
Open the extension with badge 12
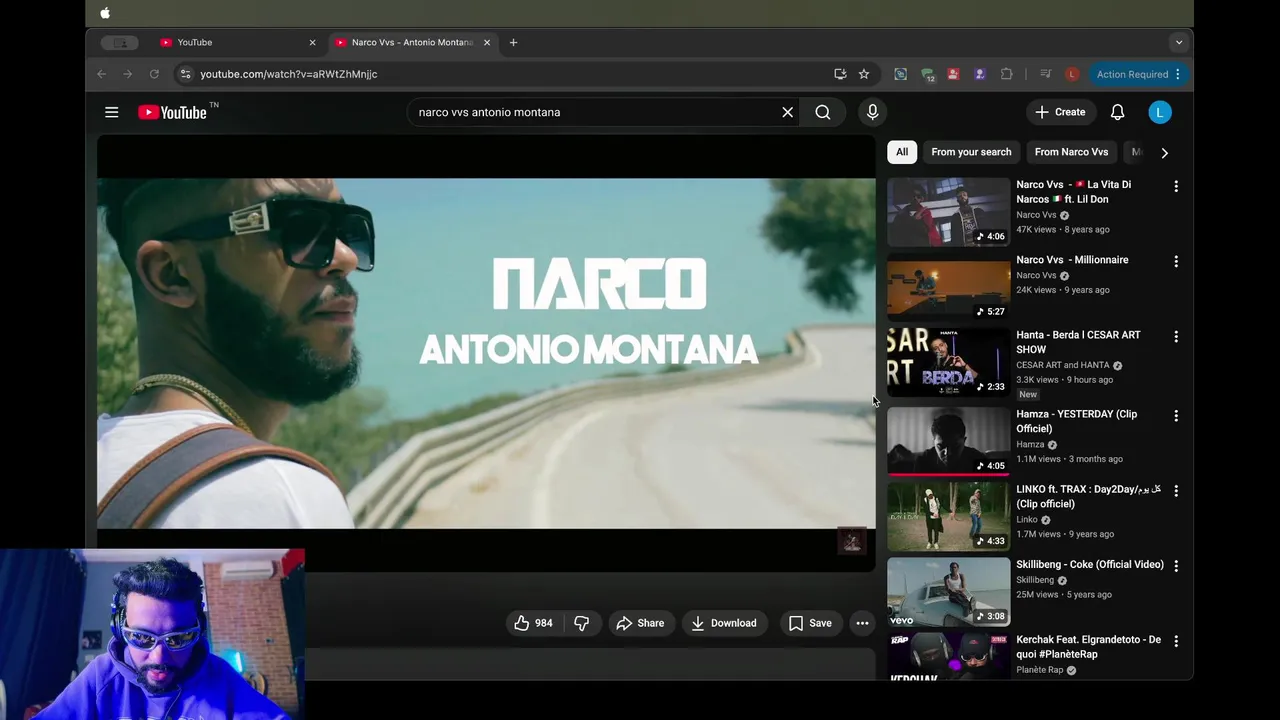[928, 74]
